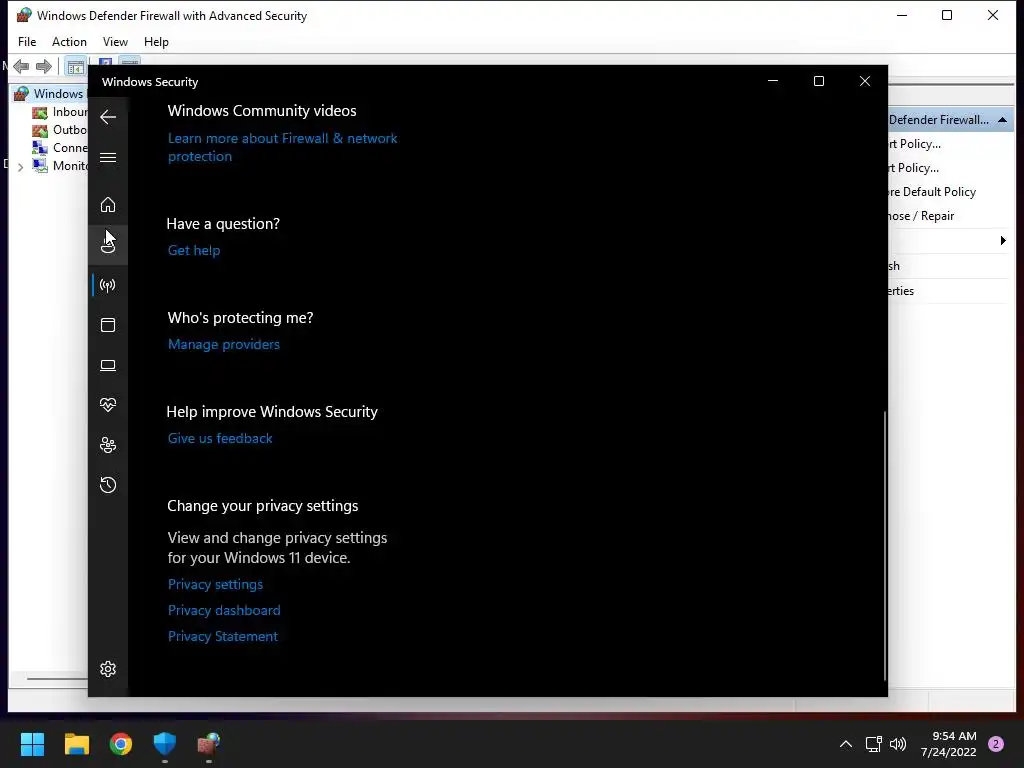
Task: Open Learn more about Firewall & network protection link
Action: [x=282, y=148]
